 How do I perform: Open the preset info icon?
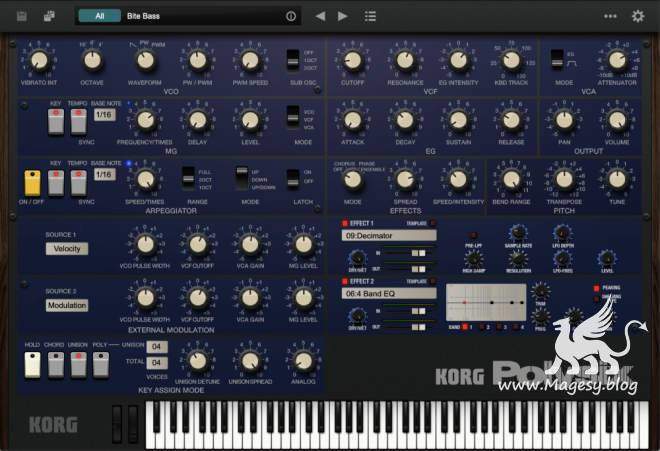coord(291,16)
